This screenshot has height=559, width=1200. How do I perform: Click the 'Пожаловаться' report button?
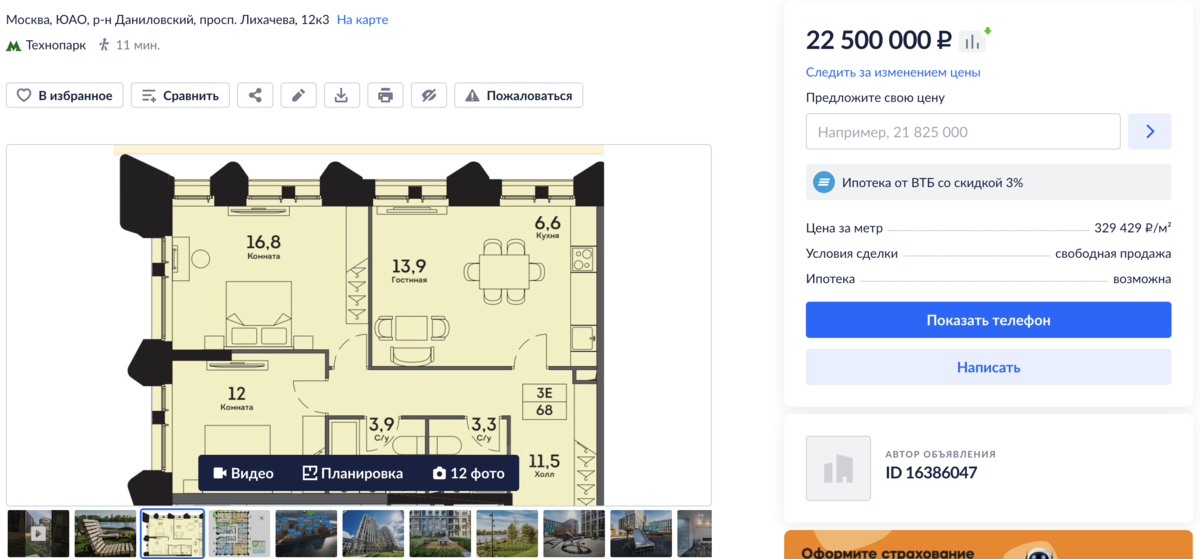click(x=518, y=96)
